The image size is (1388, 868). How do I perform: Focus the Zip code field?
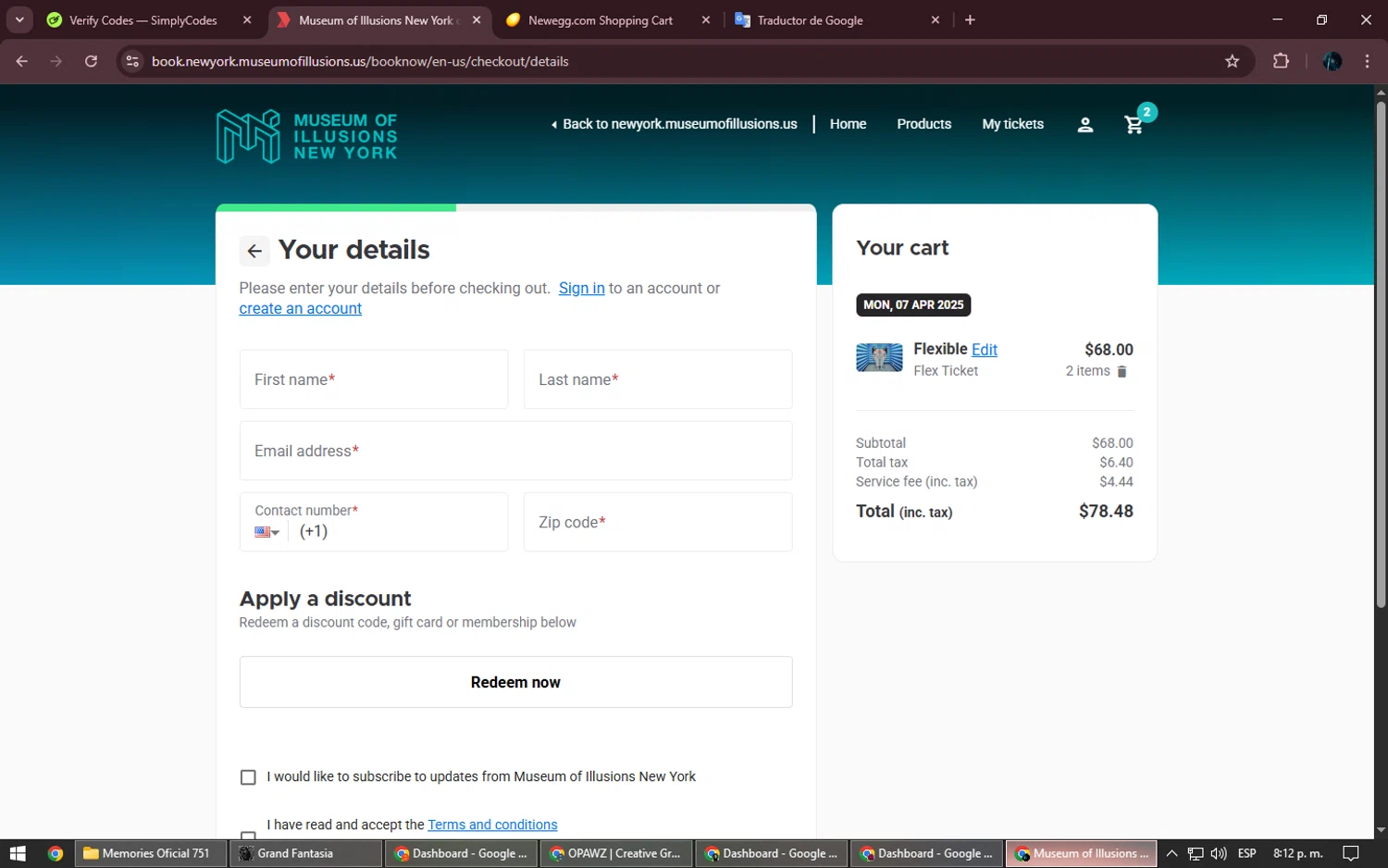pos(658,522)
